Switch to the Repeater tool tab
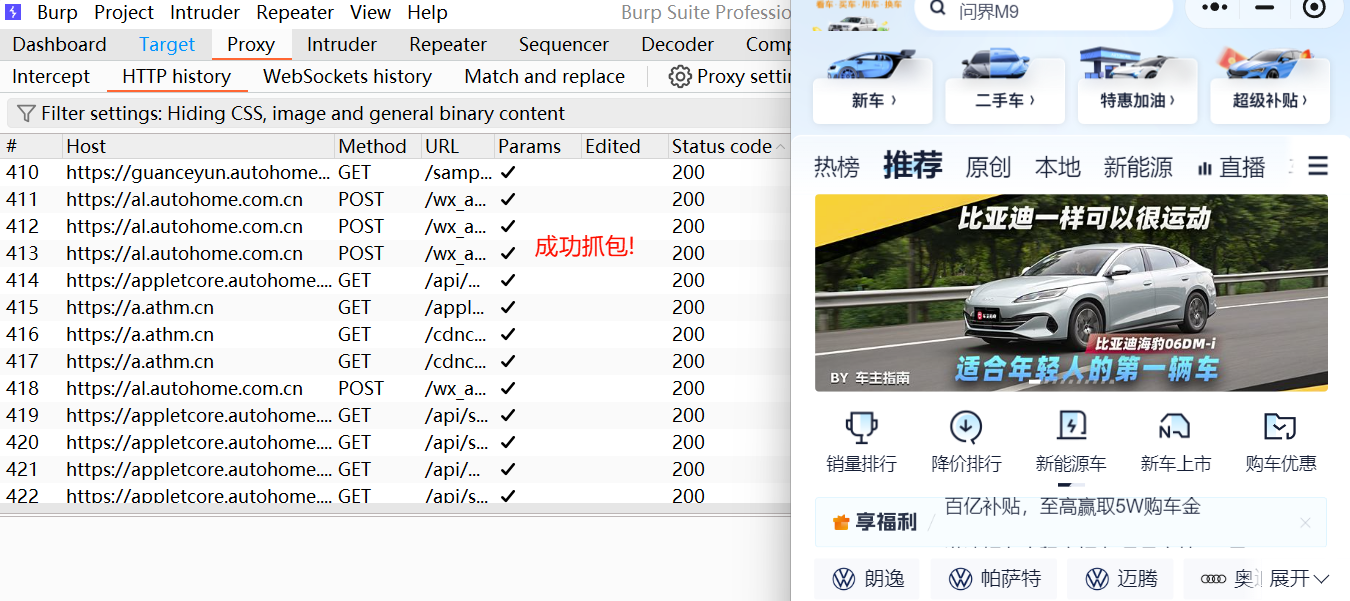1350x601 pixels. [x=448, y=45]
